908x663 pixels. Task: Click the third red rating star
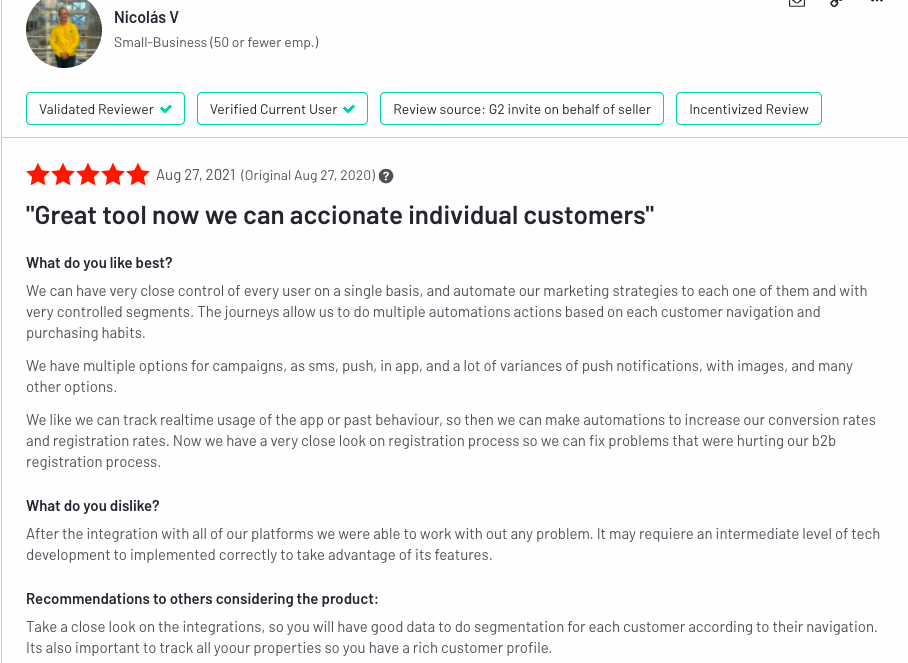[88, 175]
